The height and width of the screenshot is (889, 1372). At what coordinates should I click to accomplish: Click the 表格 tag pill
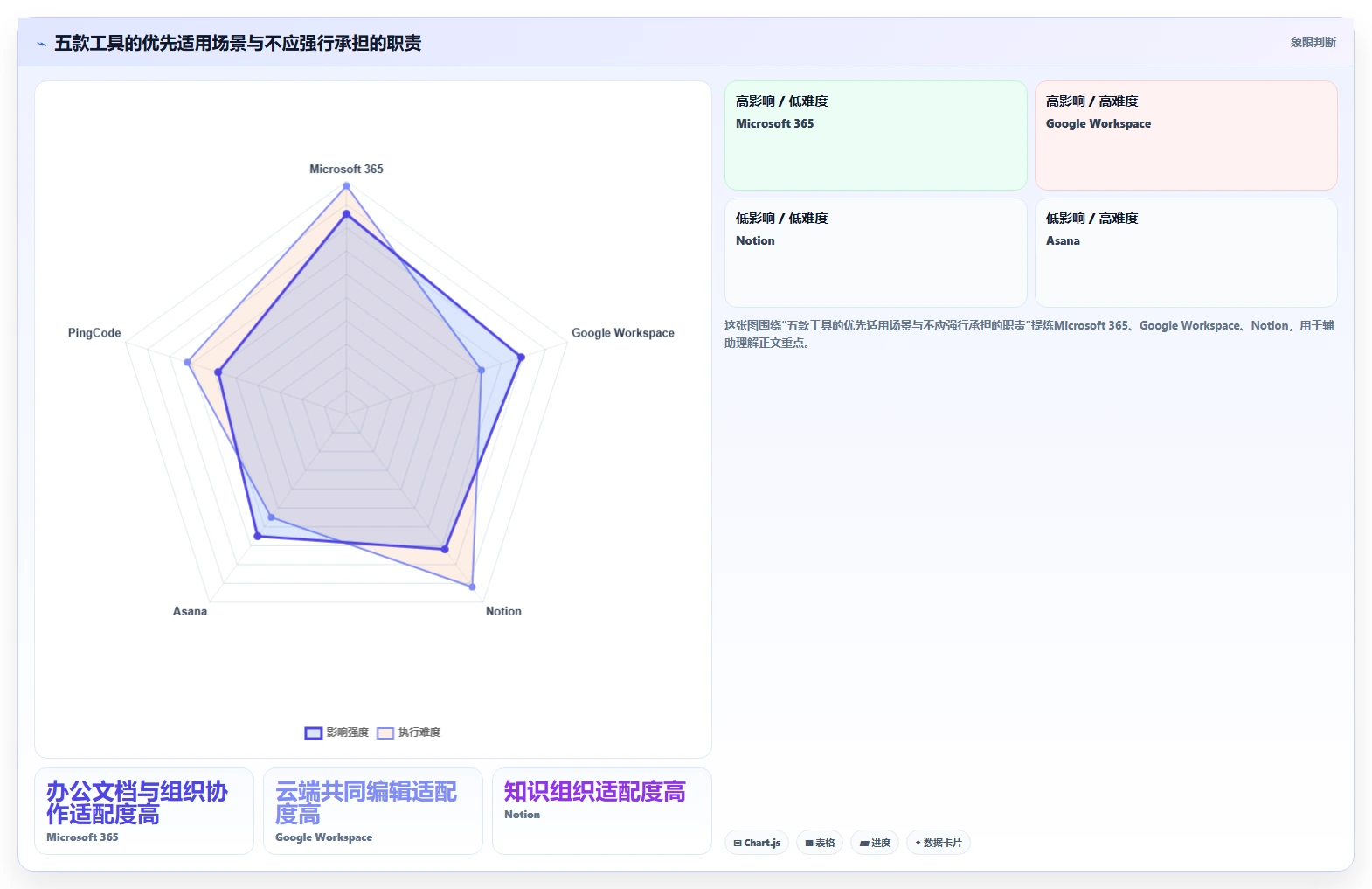point(820,843)
